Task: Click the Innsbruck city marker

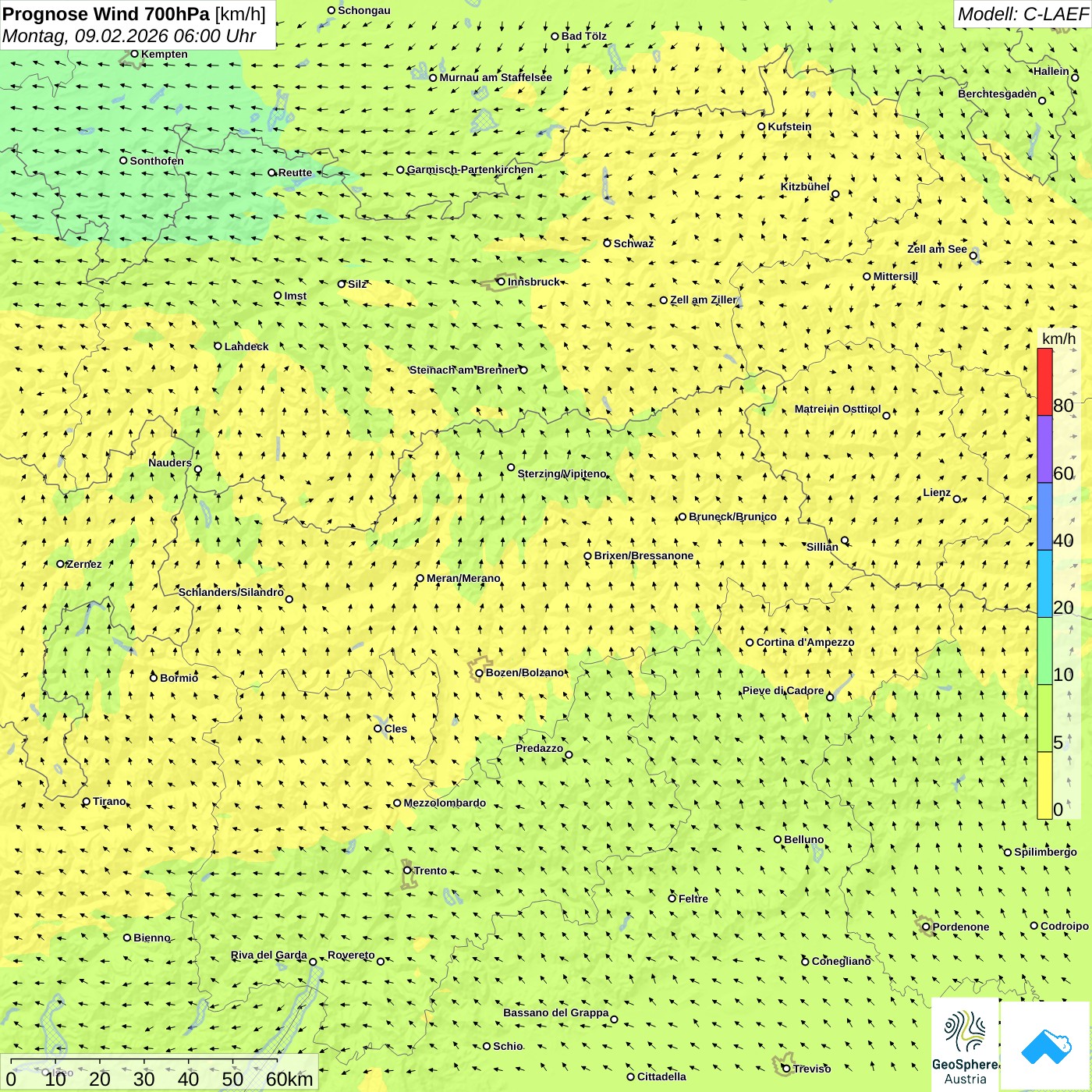Action: pyautogui.click(x=501, y=282)
